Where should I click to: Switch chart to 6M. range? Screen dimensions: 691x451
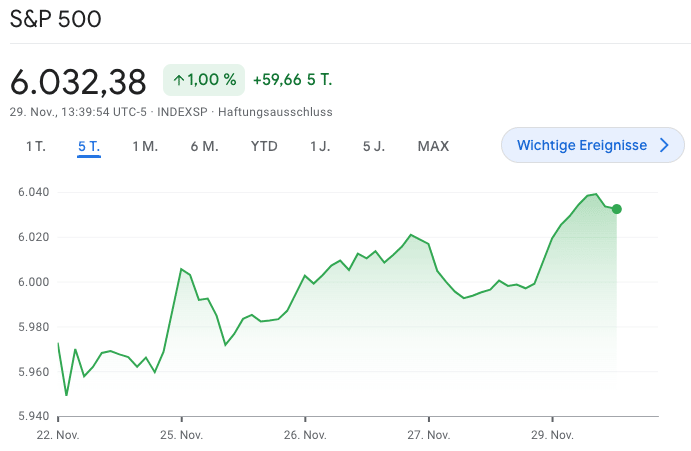(x=204, y=146)
